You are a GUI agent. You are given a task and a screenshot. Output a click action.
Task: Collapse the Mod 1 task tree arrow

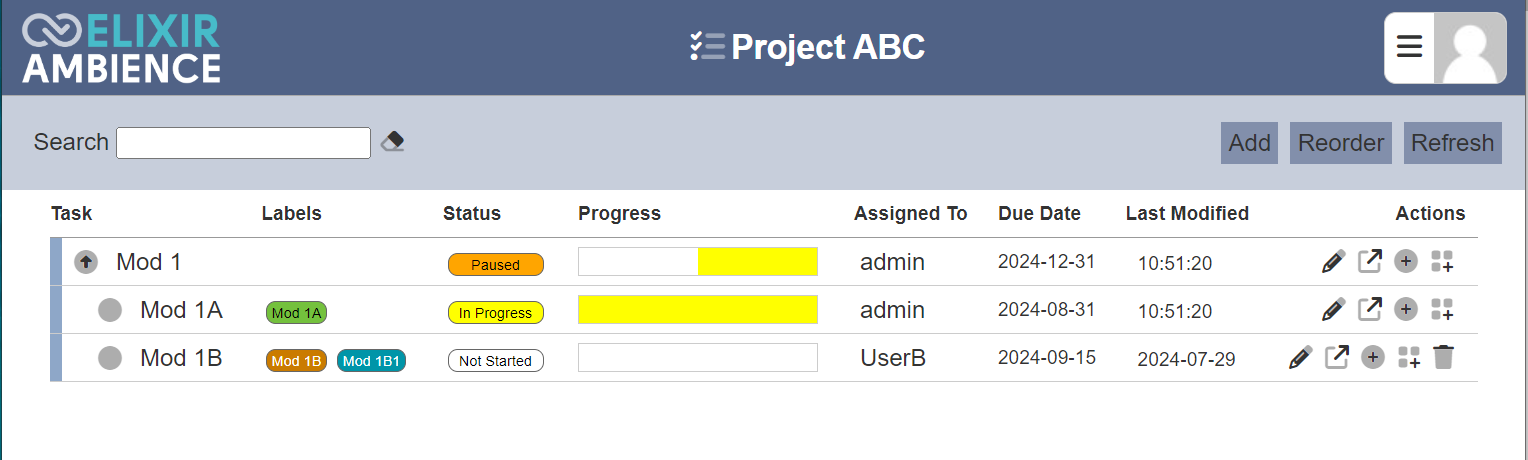pos(86,262)
